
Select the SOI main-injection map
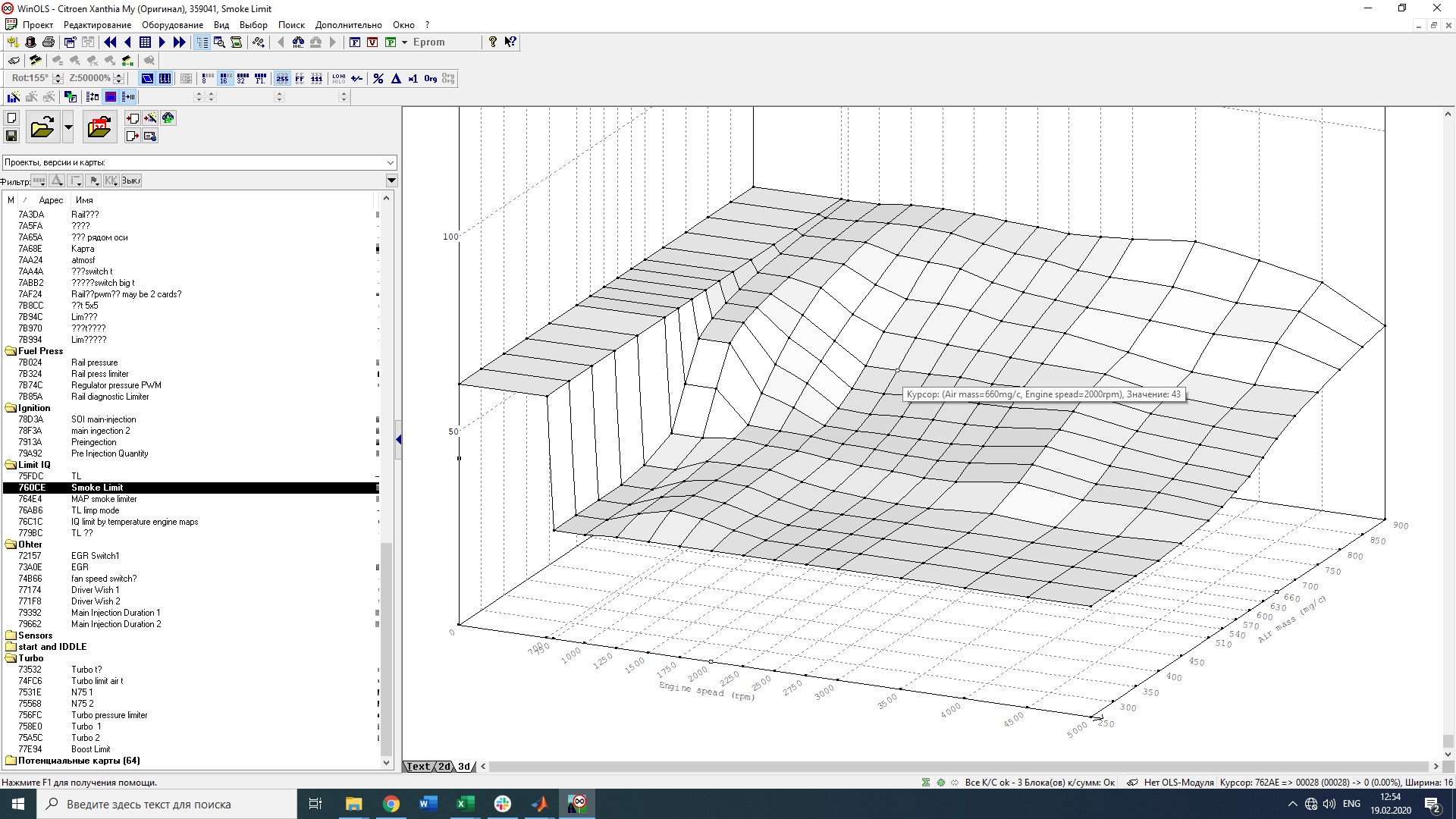pos(103,419)
